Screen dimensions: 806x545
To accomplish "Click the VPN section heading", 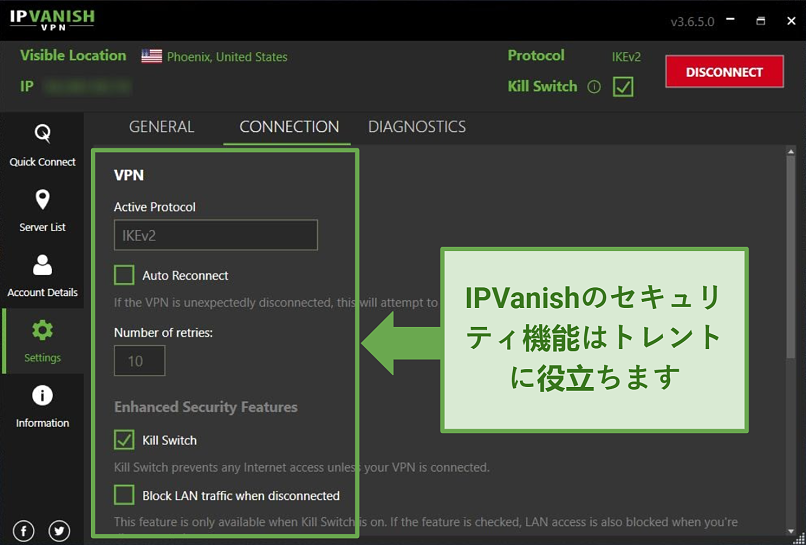I will coord(129,175).
